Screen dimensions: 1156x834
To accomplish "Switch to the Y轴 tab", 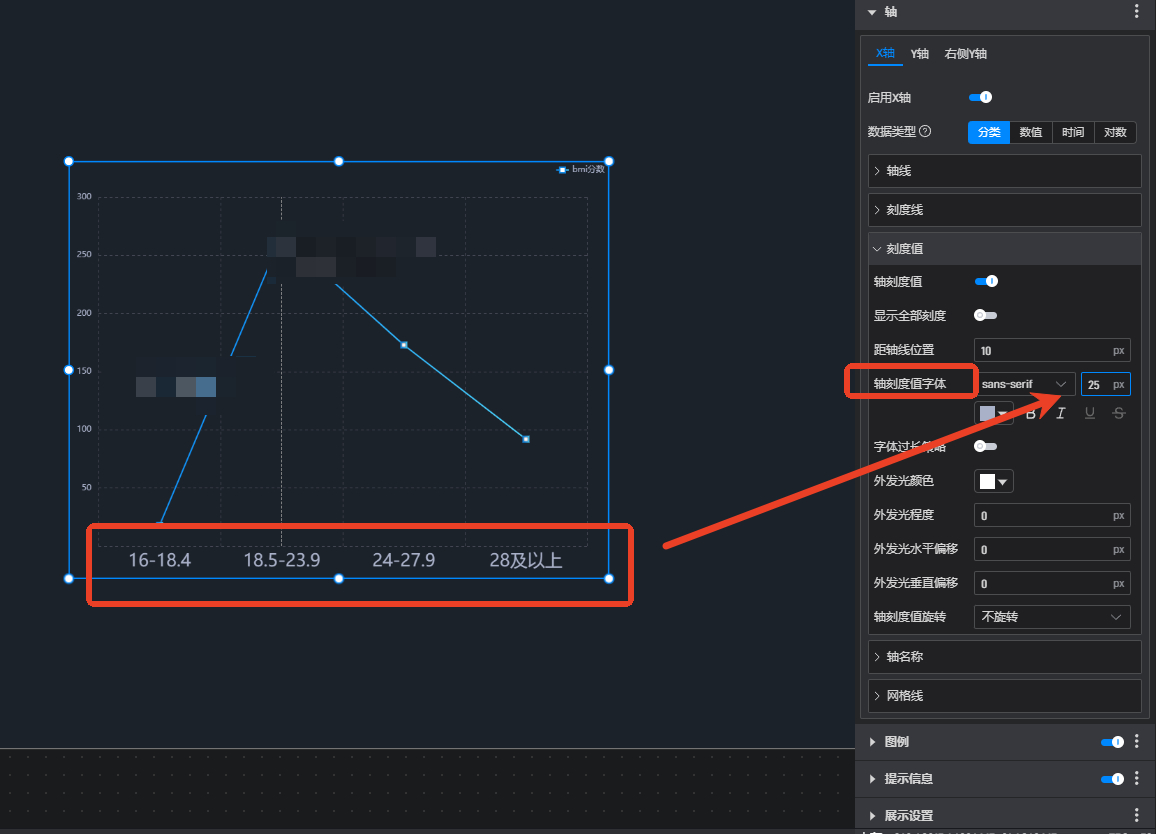I will (x=919, y=54).
